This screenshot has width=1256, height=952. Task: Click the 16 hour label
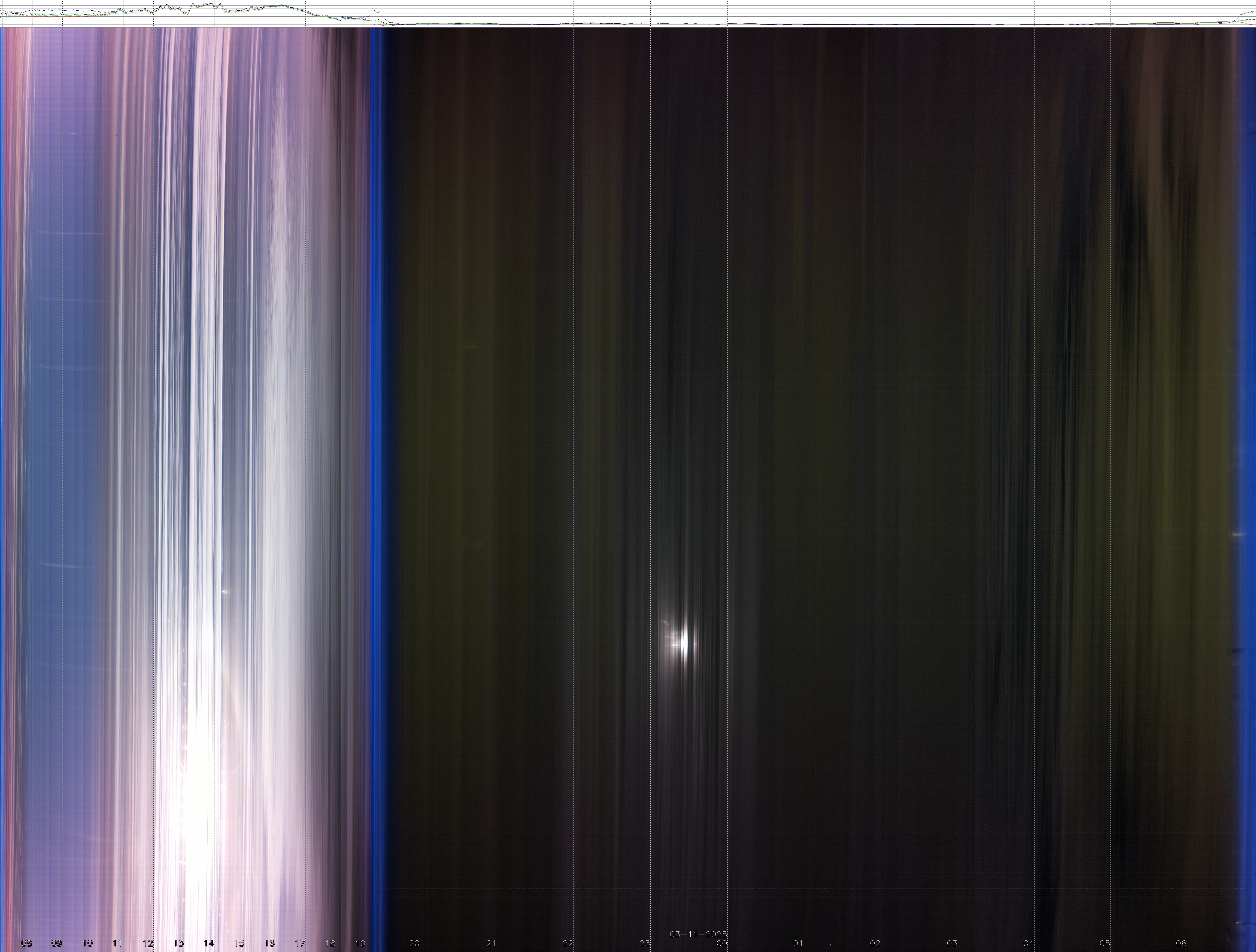click(x=270, y=944)
